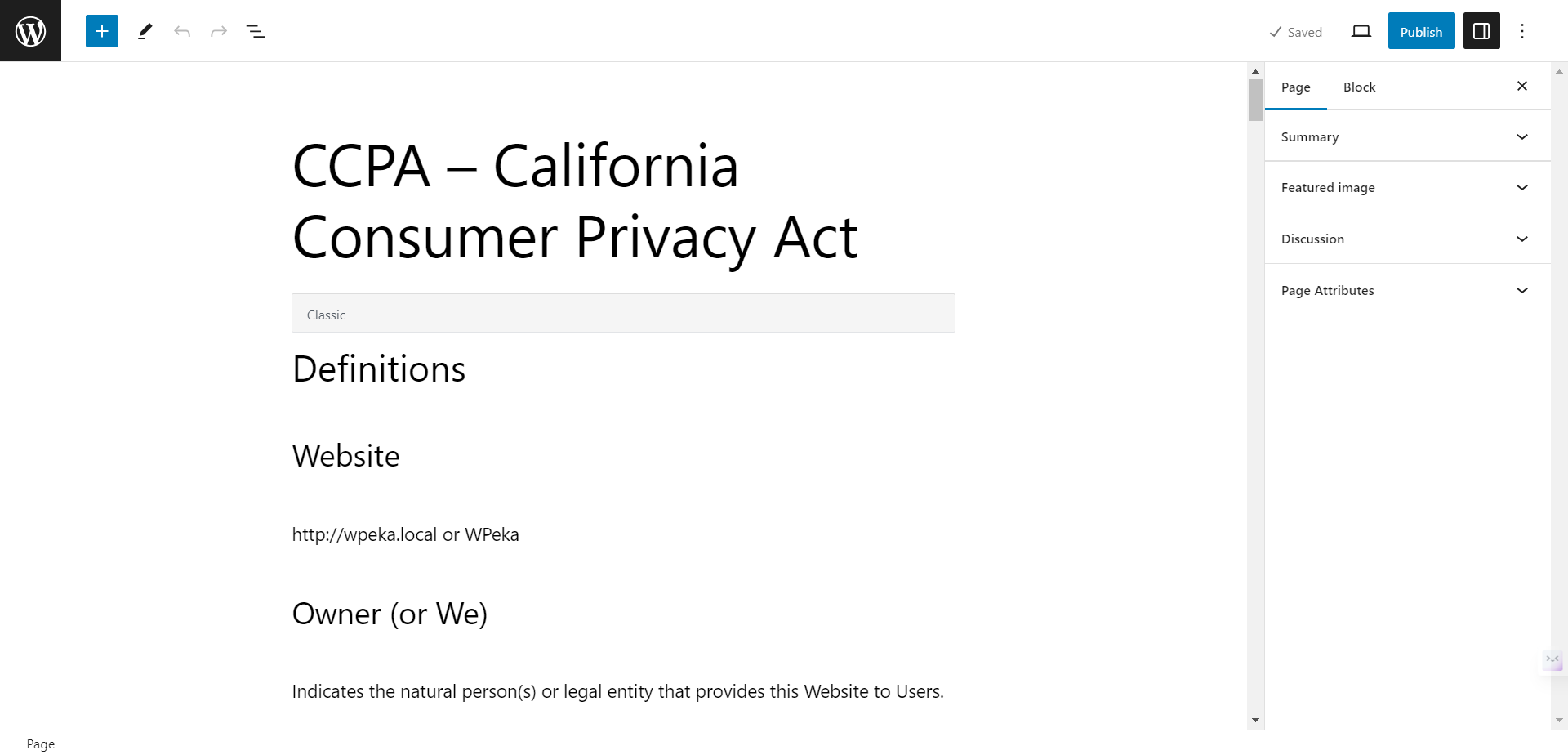Click the editor vertical scrollbar thumb
This screenshot has height=755, width=1568.
(1255, 100)
